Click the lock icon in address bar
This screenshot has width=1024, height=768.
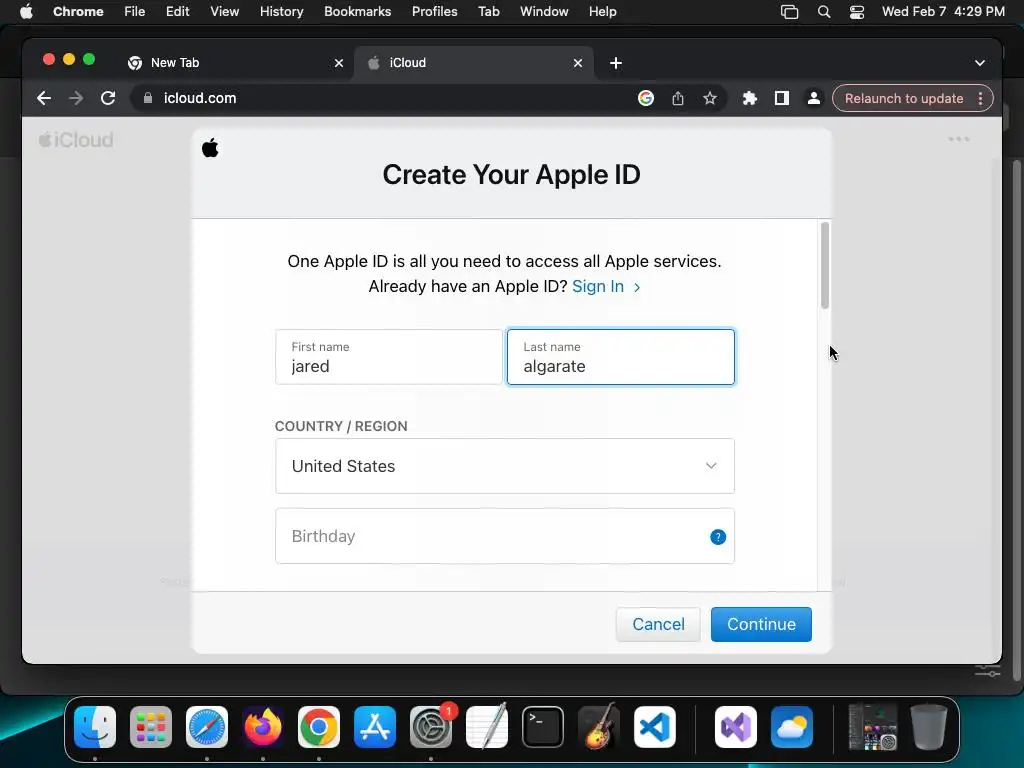click(x=148, y=98)
